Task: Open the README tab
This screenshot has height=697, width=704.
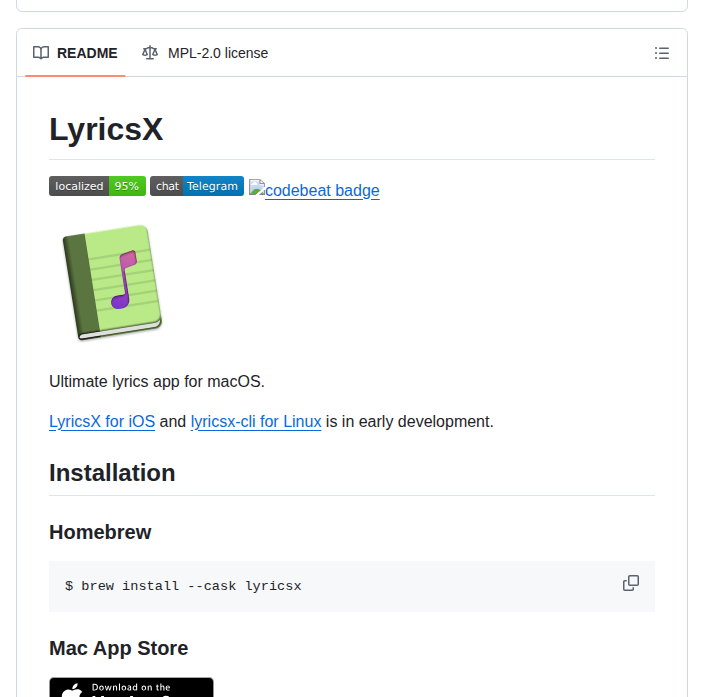Action: click(75, 53)
